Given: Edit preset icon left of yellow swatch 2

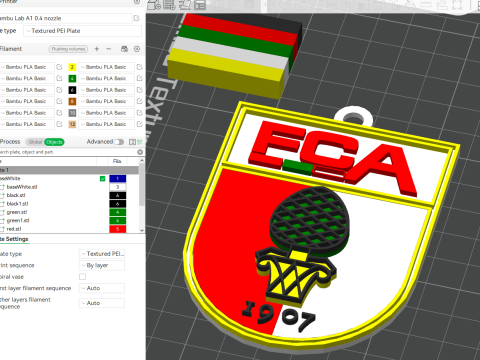Looking at the screenshot, I should coord(59,67).
